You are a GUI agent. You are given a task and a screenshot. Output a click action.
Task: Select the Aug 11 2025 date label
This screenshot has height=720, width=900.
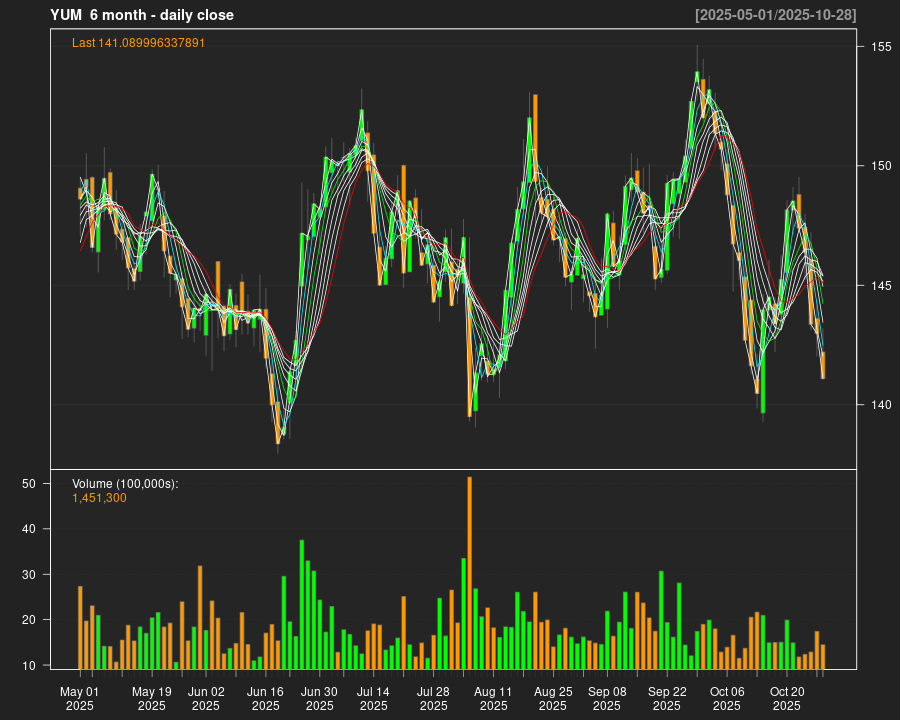[493, 698]
